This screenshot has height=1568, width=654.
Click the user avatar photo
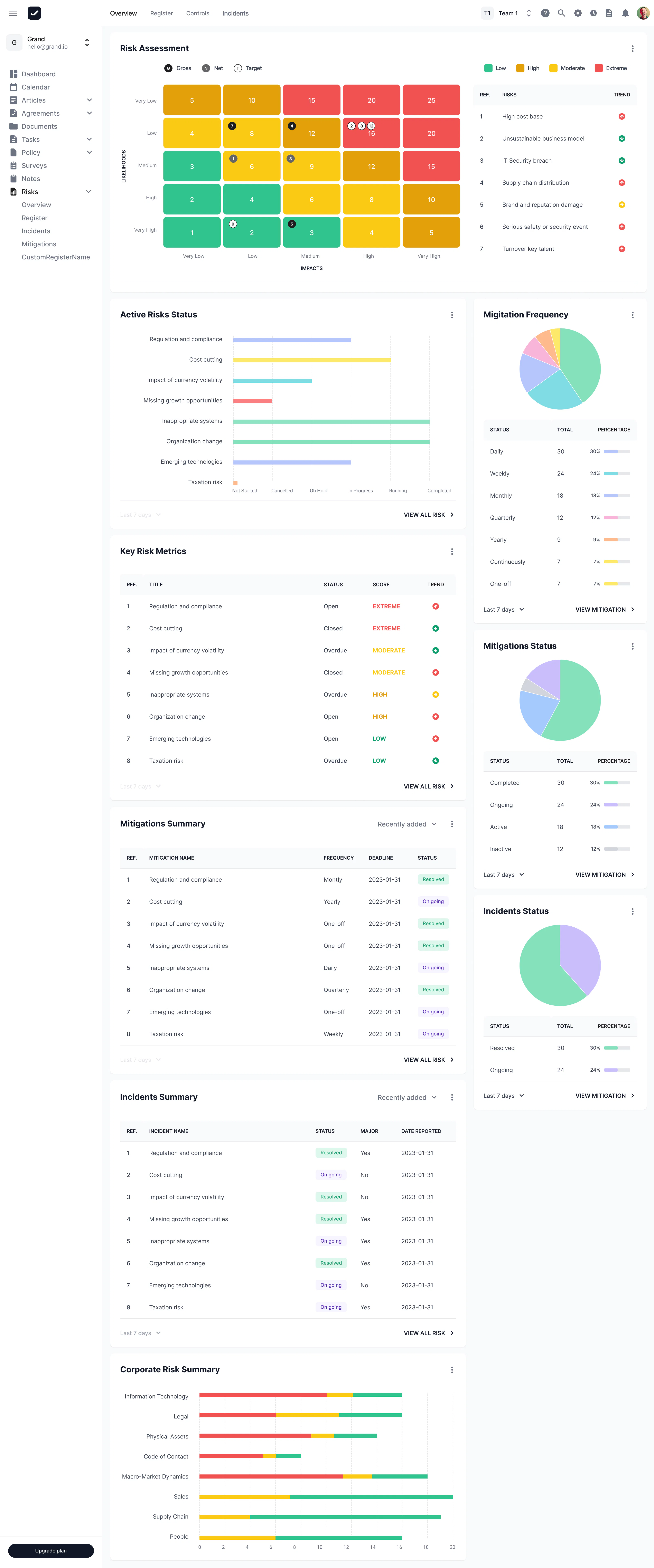643,13
